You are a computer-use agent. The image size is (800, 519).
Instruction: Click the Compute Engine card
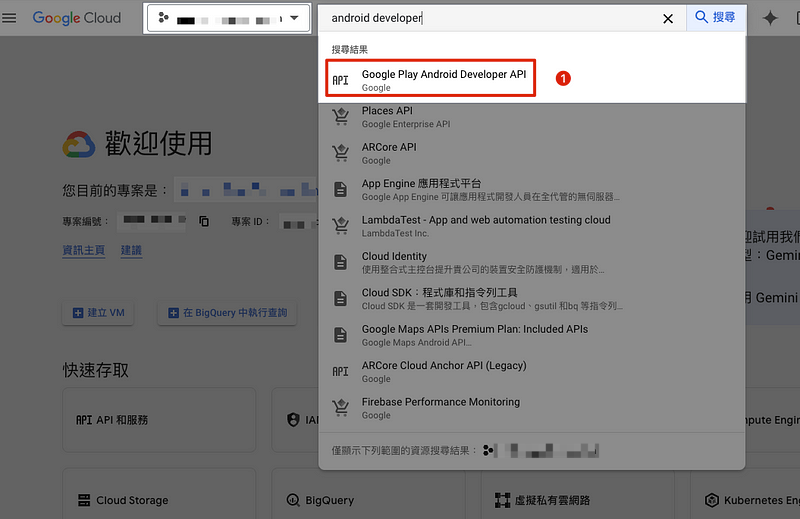pos(772,419)
